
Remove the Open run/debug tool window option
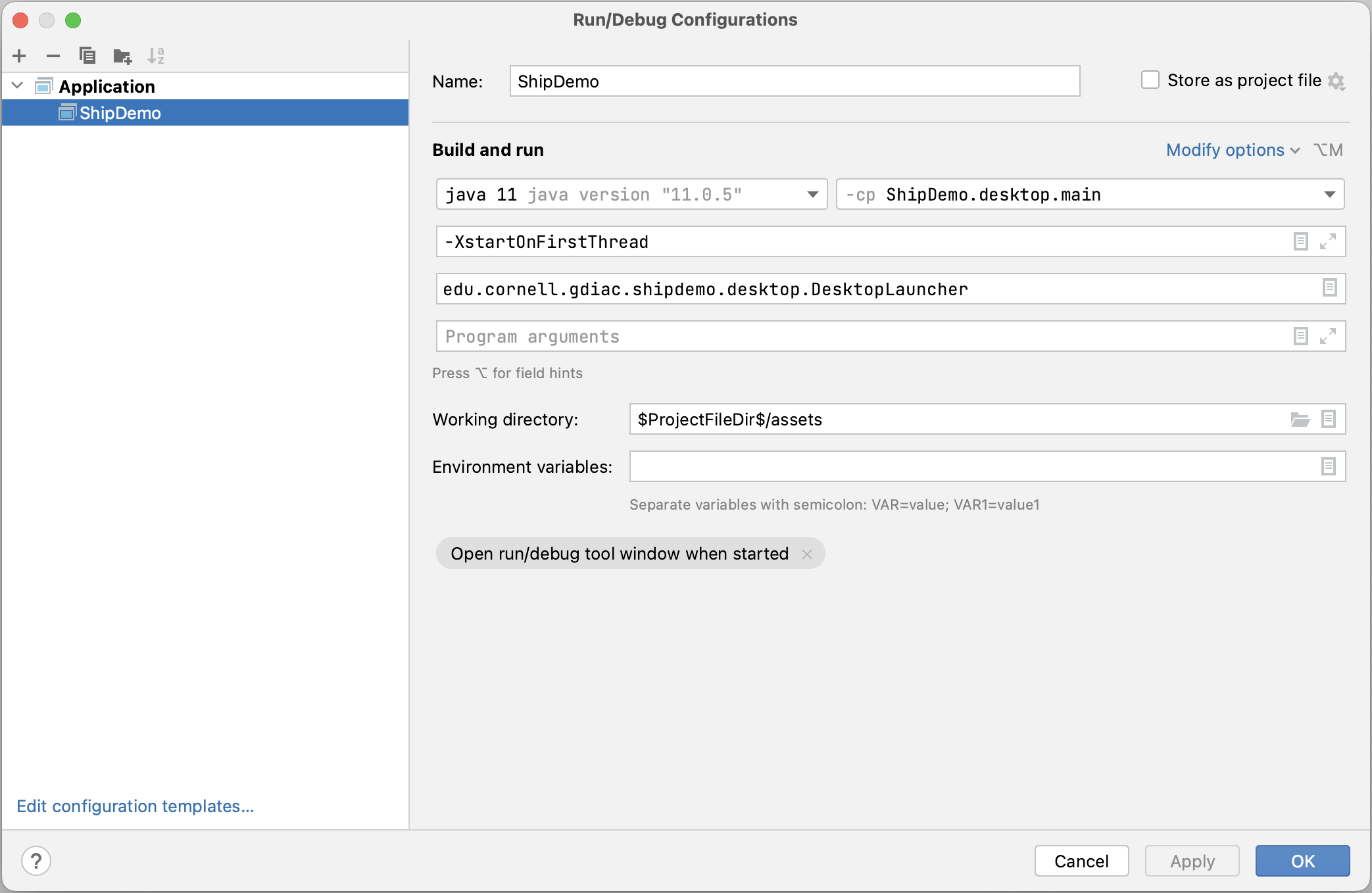[x=807, y=554]
